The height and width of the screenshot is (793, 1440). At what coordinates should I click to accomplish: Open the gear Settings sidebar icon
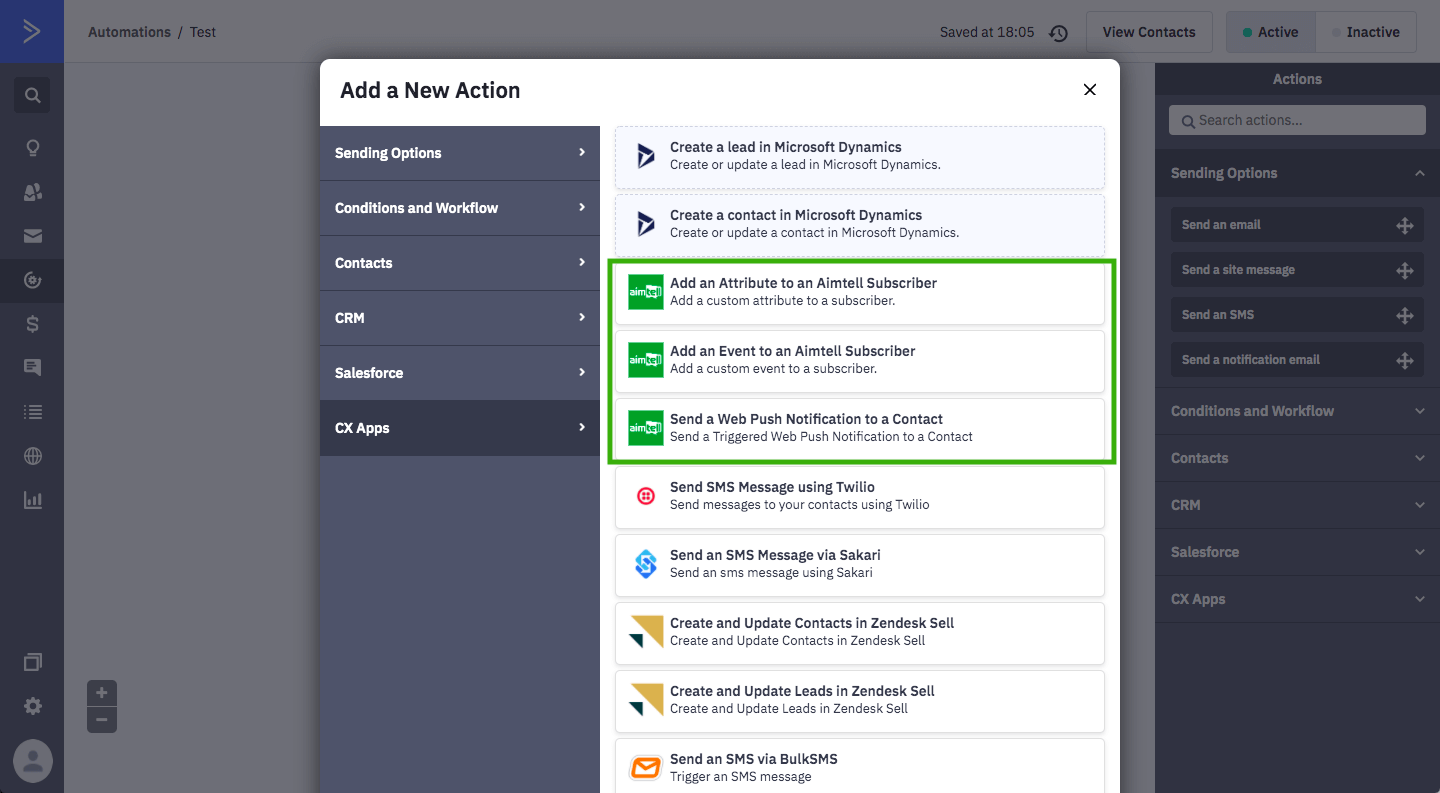(x=32, y=706)
